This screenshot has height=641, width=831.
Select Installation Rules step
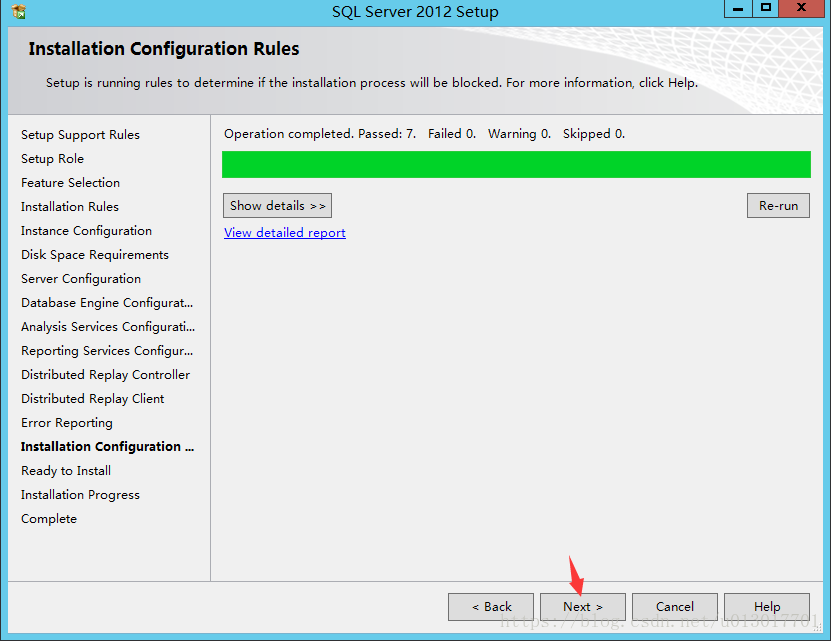(x=70, y=207)
